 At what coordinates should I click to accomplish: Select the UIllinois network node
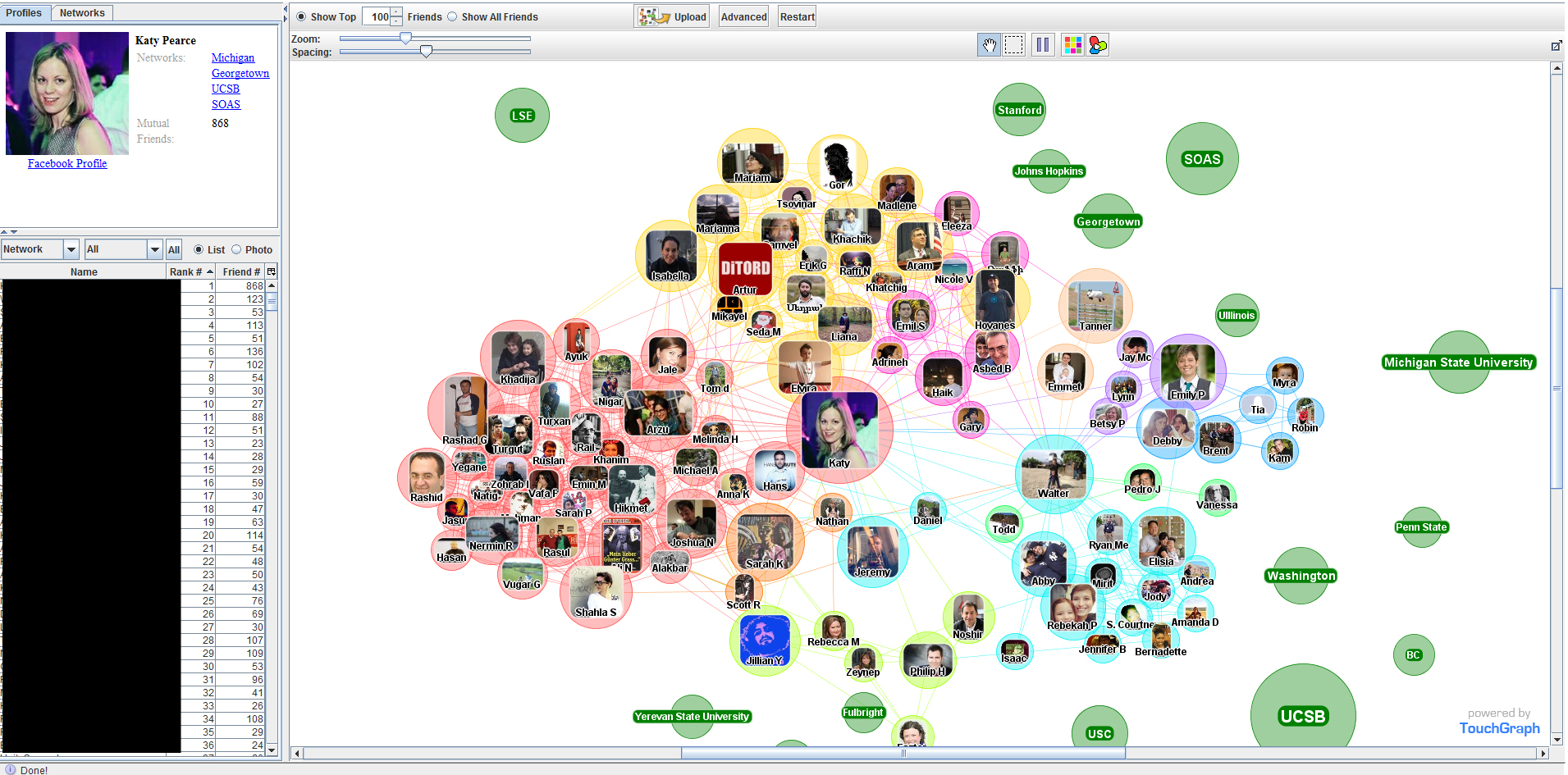pyautogui.click(x=1237, y=316)
